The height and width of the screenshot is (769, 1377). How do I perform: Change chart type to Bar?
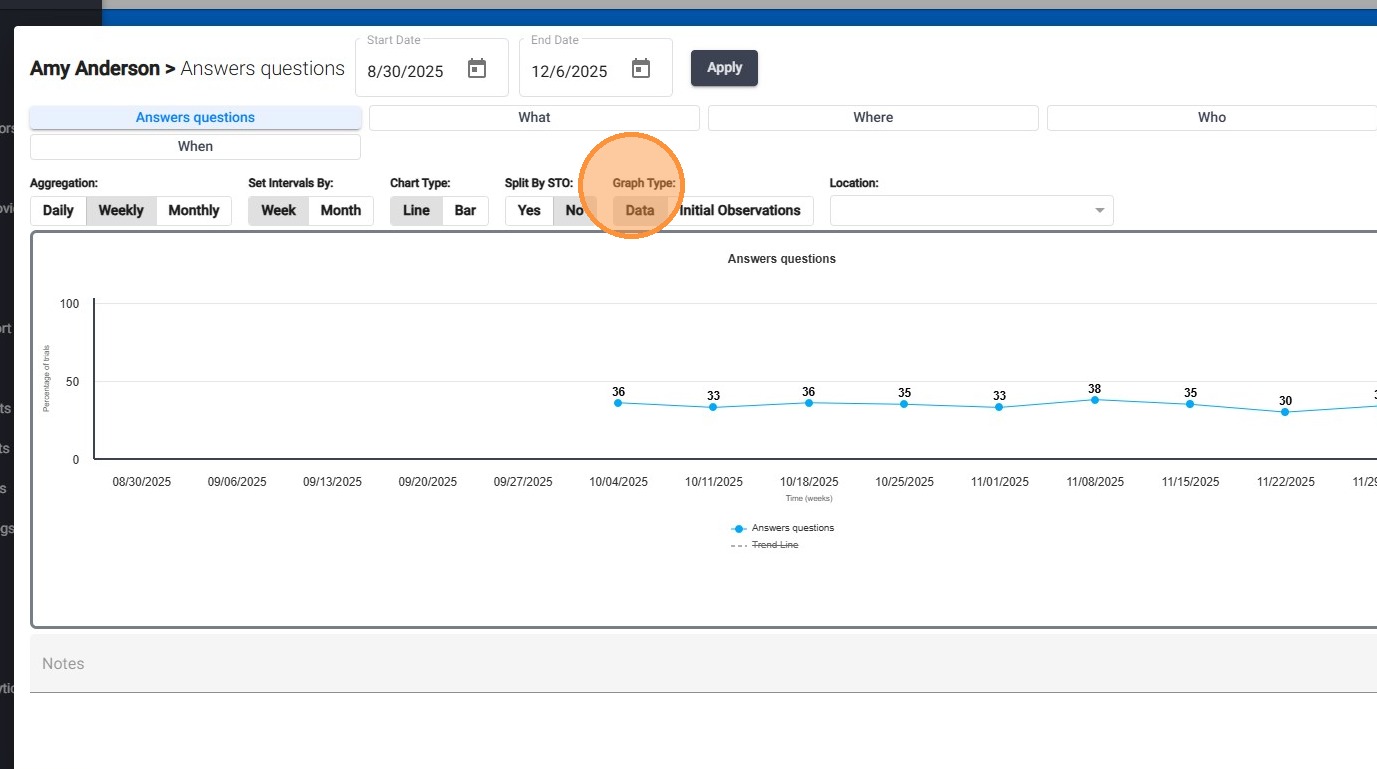(465, 210)
